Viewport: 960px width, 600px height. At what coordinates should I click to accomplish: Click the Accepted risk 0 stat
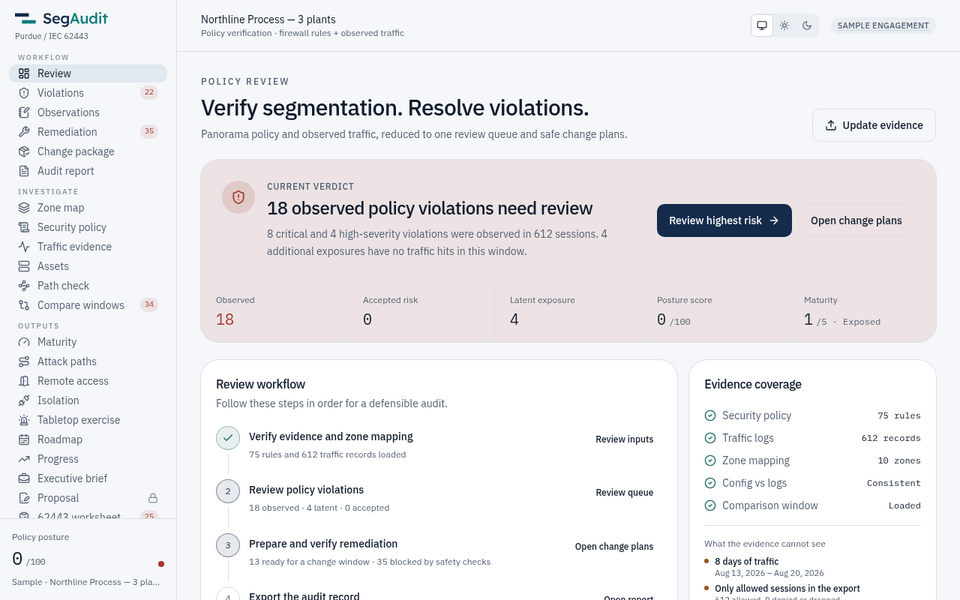click(x=421, y=312)
